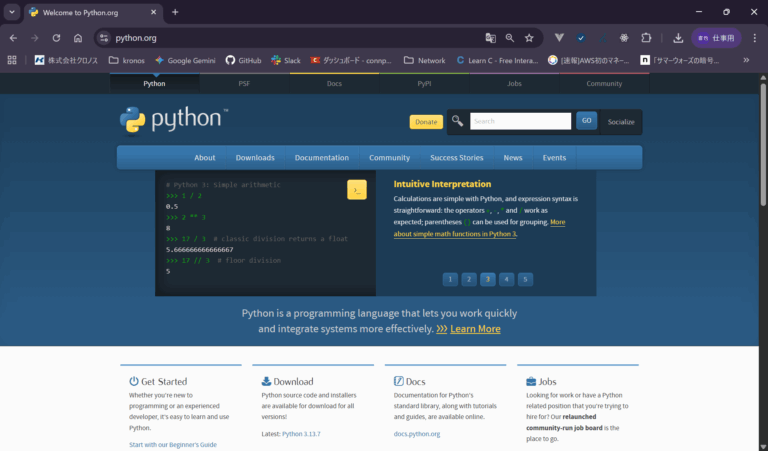This screenshot has width=768, height=451.
Task: Open the Python 3.13.7 download link
Action: coord(301,434)
